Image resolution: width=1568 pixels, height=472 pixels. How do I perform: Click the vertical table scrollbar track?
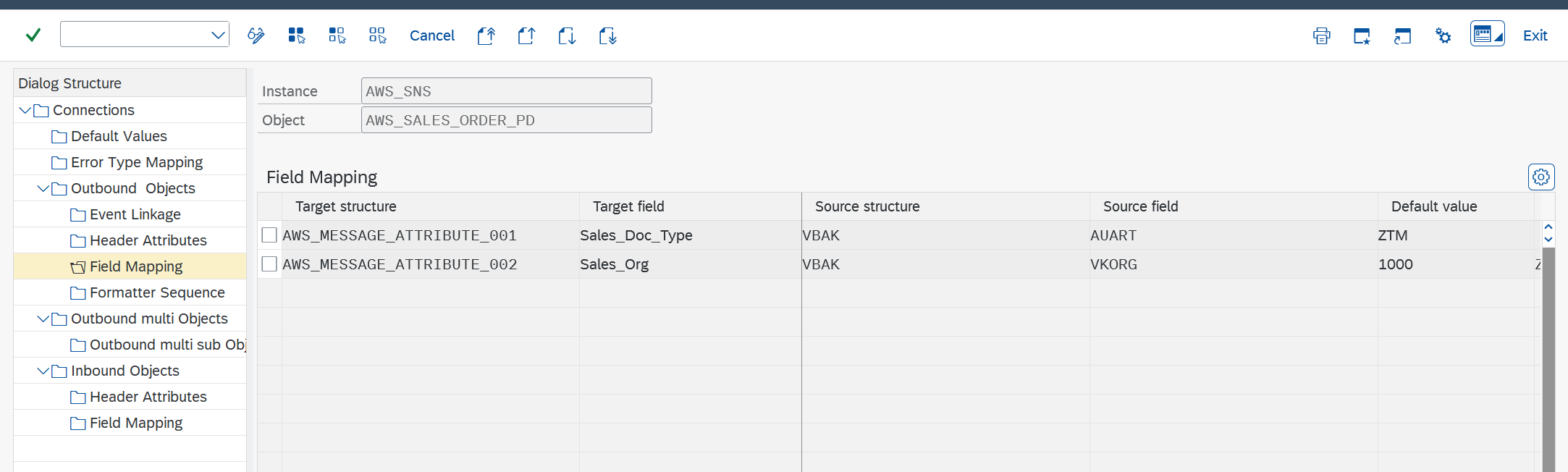(1548, 360)
